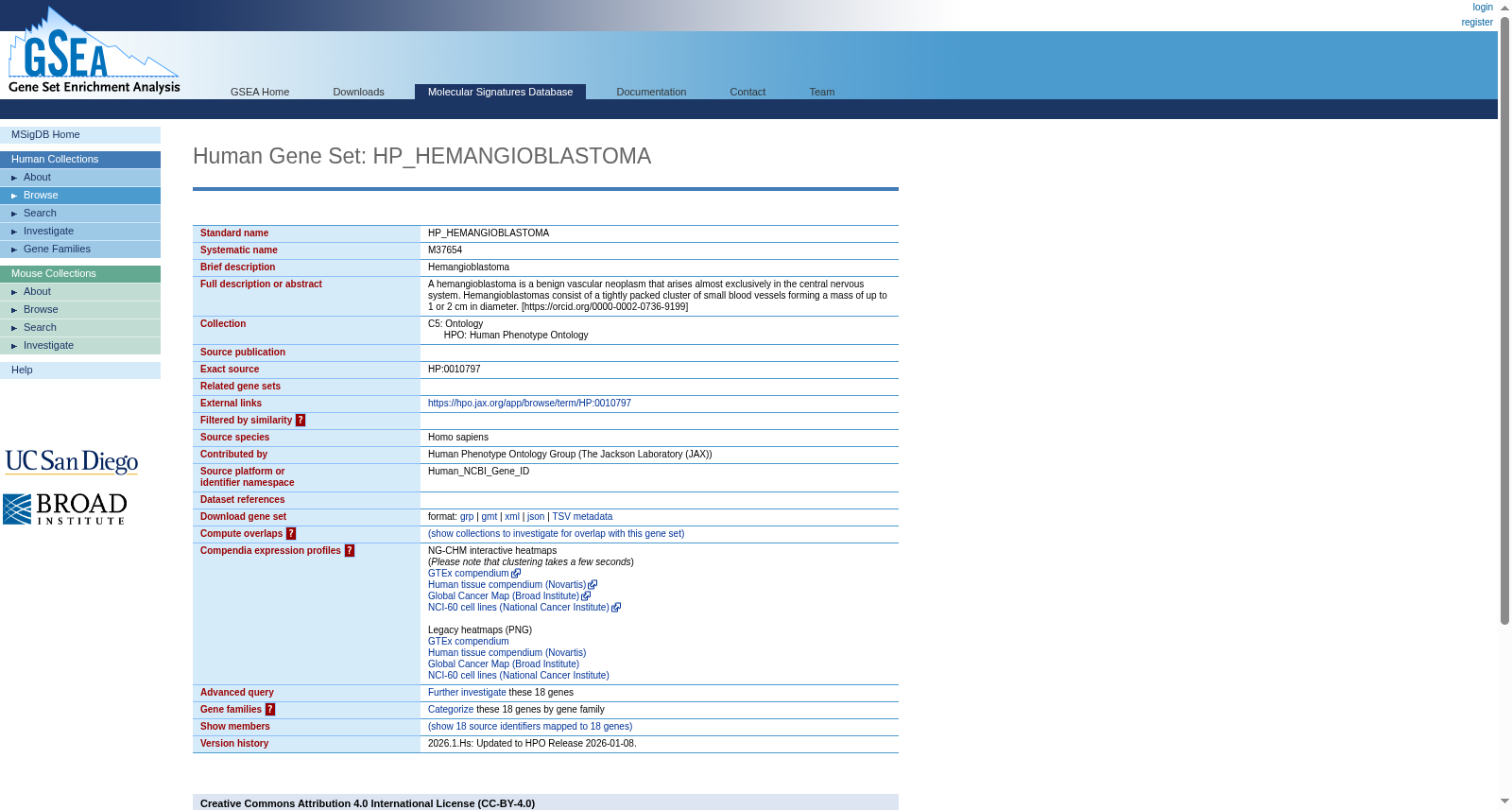Open legacy PNG GTEx compendium
Screen dimensions: 1512x810
click(x=468, y=642)
